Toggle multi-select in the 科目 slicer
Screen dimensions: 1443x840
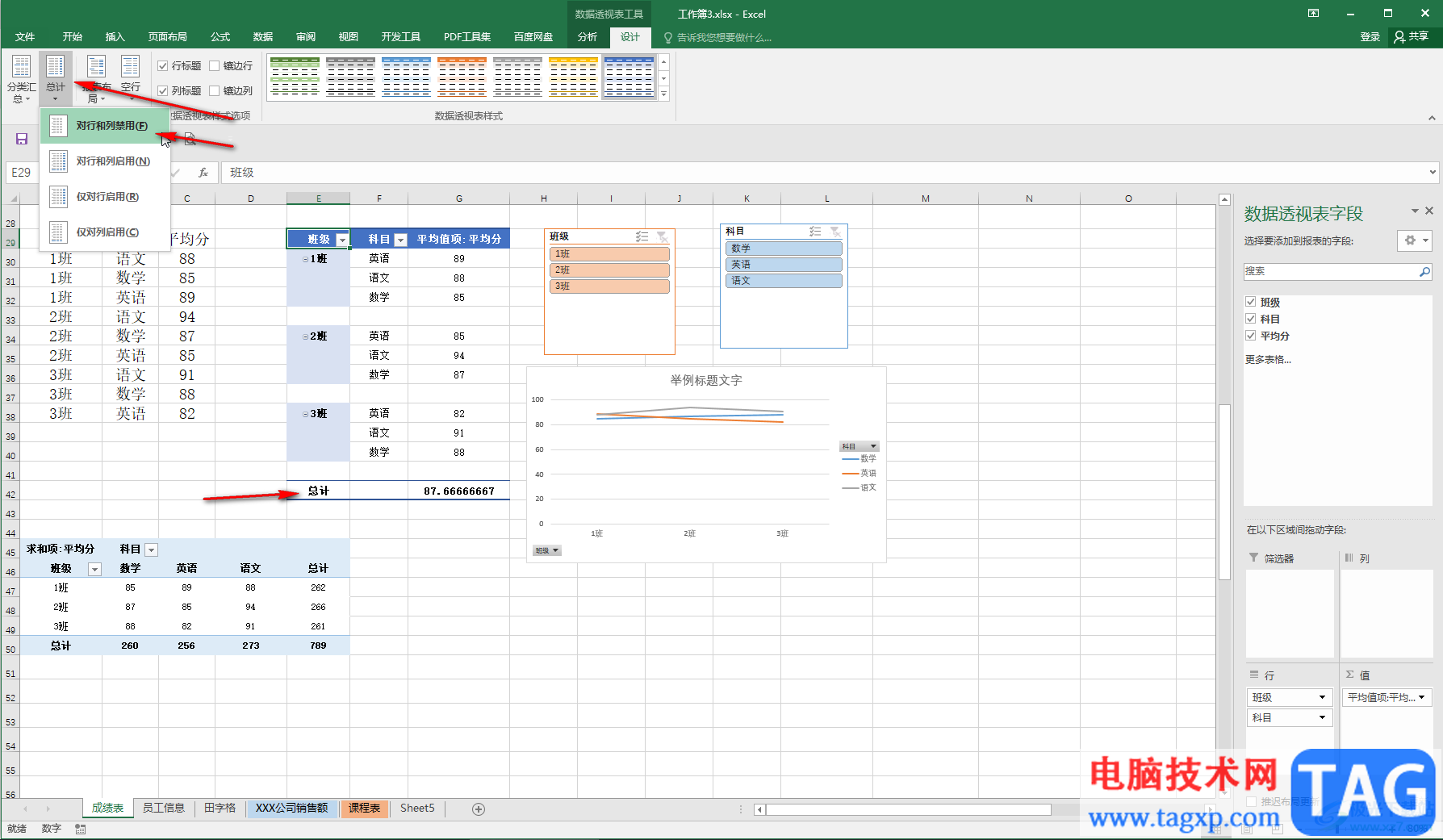[815, 232]
